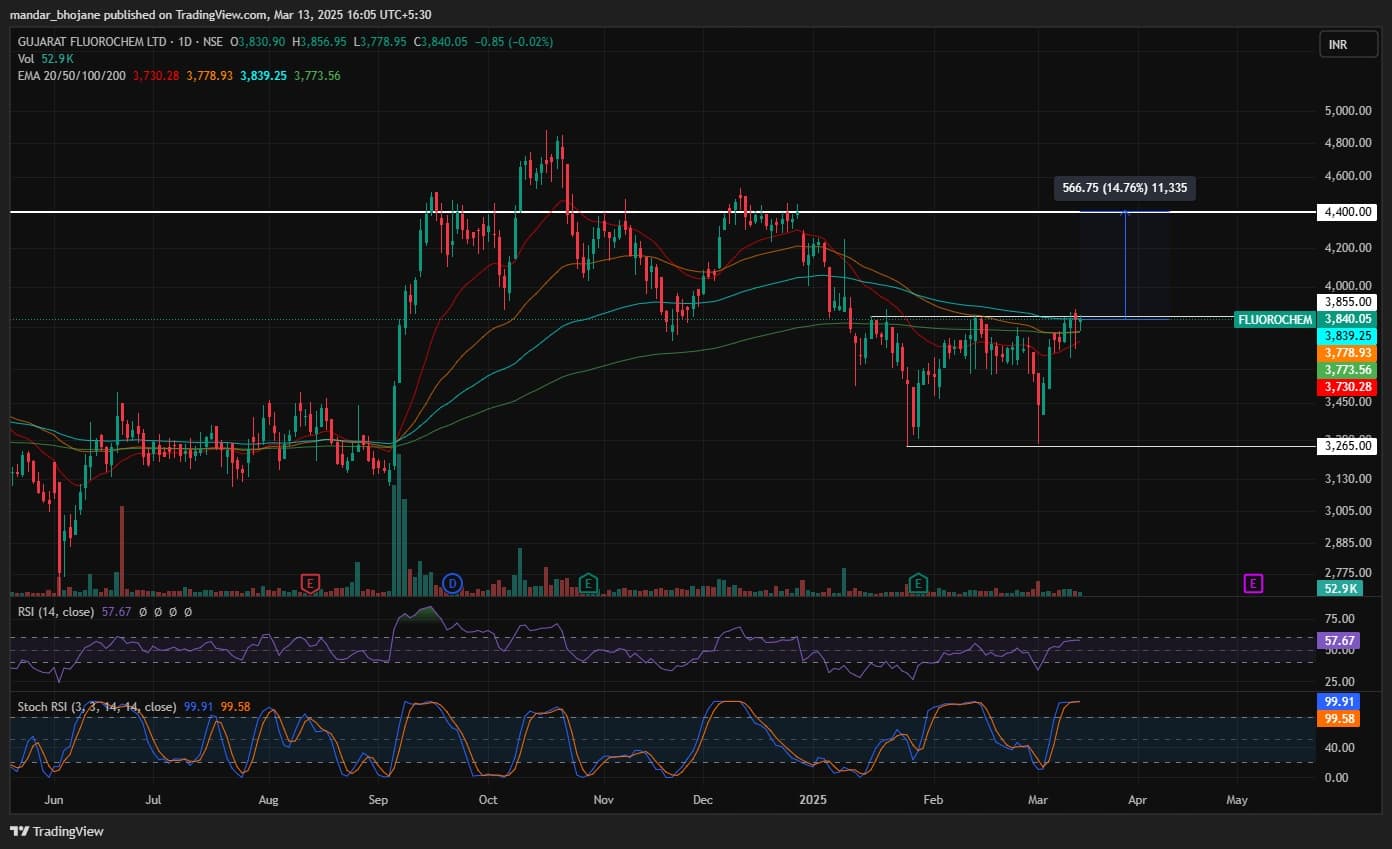Click the 3,450.00 price scale label

pos(1349,402)
